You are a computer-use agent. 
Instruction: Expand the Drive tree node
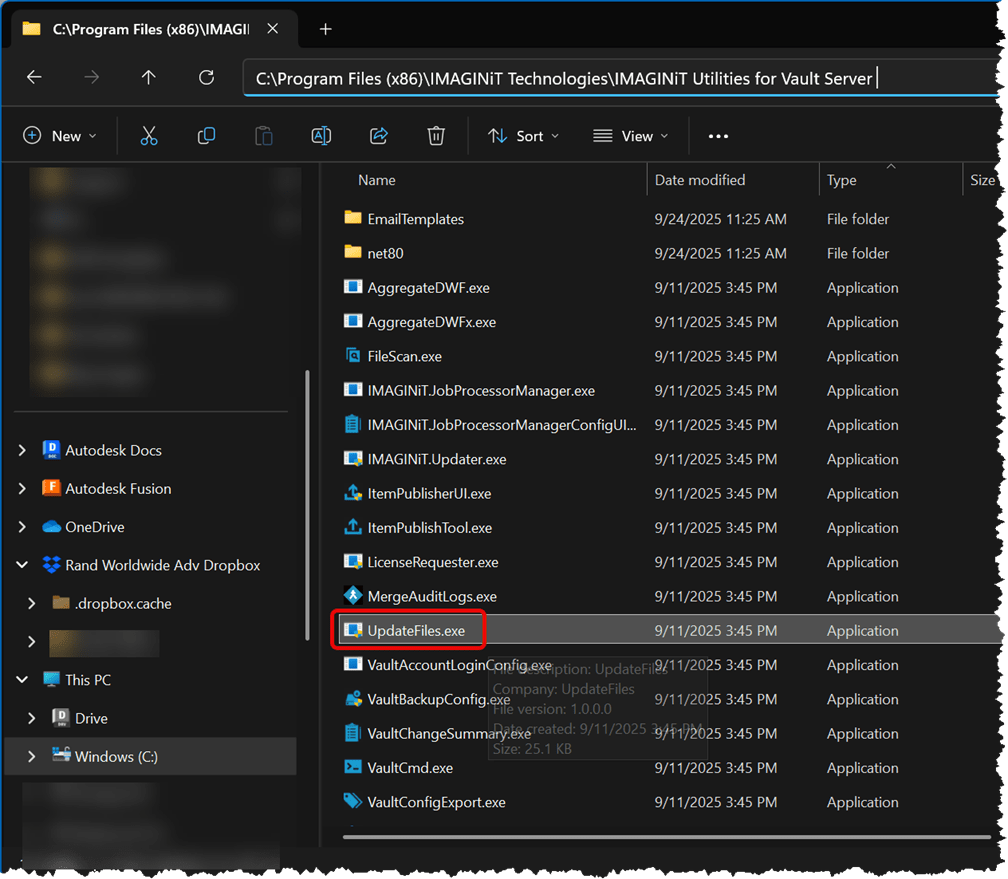coord(32,718)
